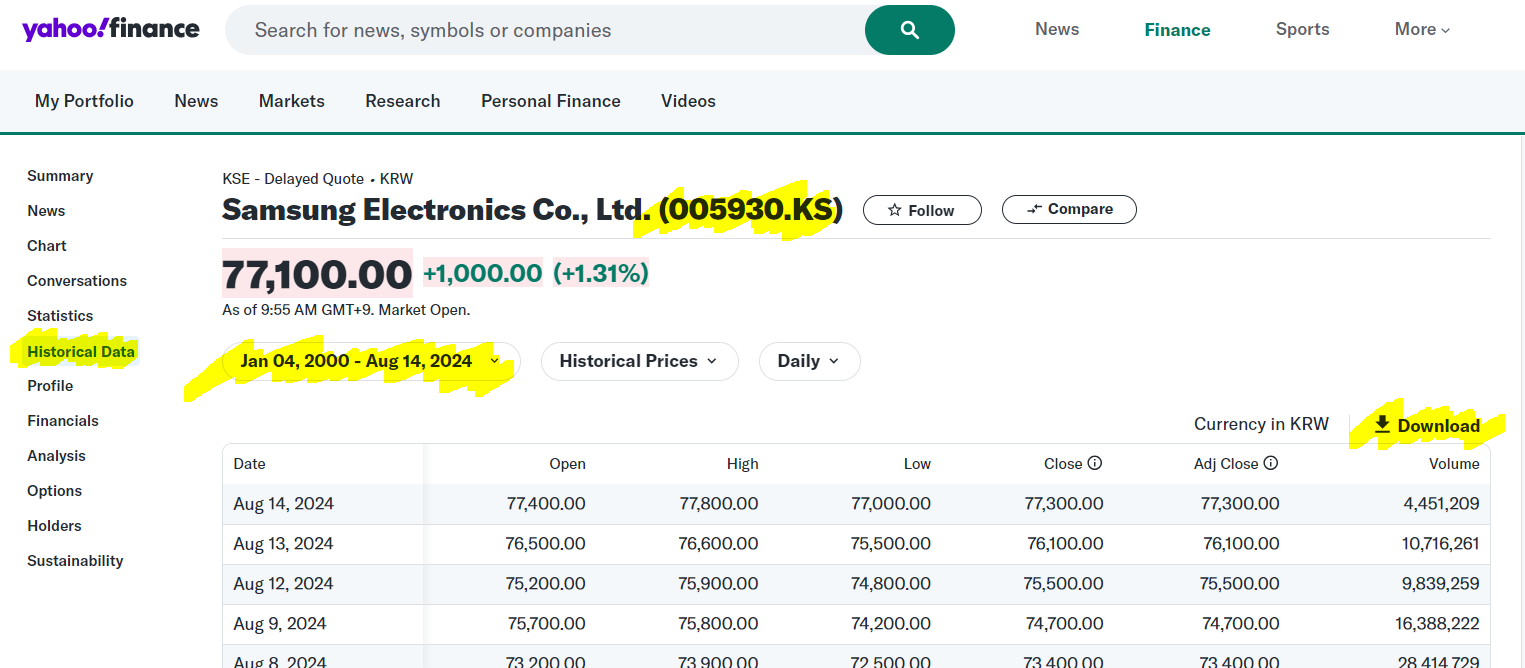Click the 76,600.00 high price cell
The image size is (1525, 668).
[x=719, y=544]
